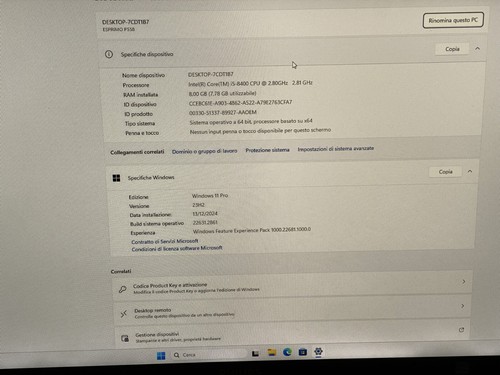Select the build number 22631.2861
This screenshot has width=500, height=375.
(205, 222)
